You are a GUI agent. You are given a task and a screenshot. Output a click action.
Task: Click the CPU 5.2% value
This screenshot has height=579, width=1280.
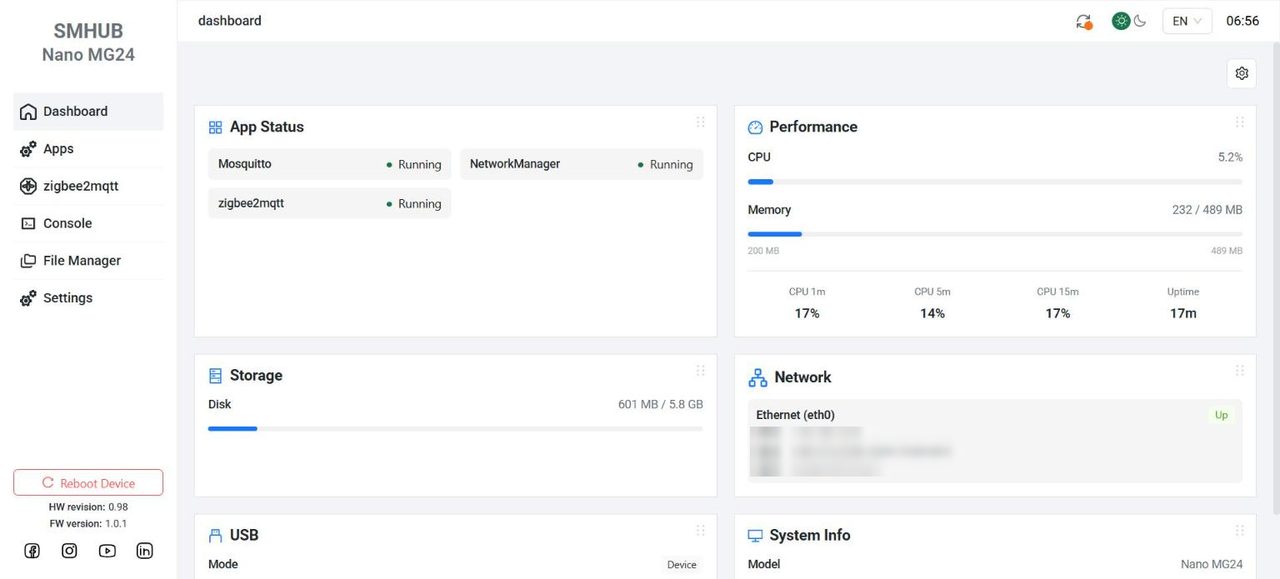1230,157
